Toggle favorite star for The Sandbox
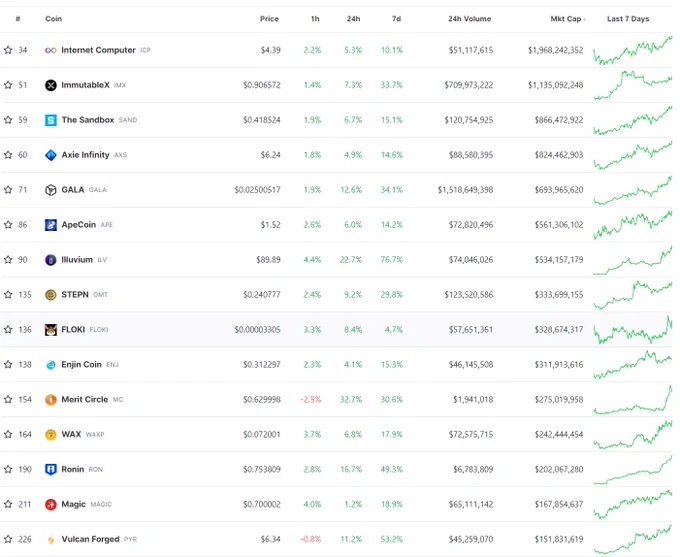 pos(8,120)
